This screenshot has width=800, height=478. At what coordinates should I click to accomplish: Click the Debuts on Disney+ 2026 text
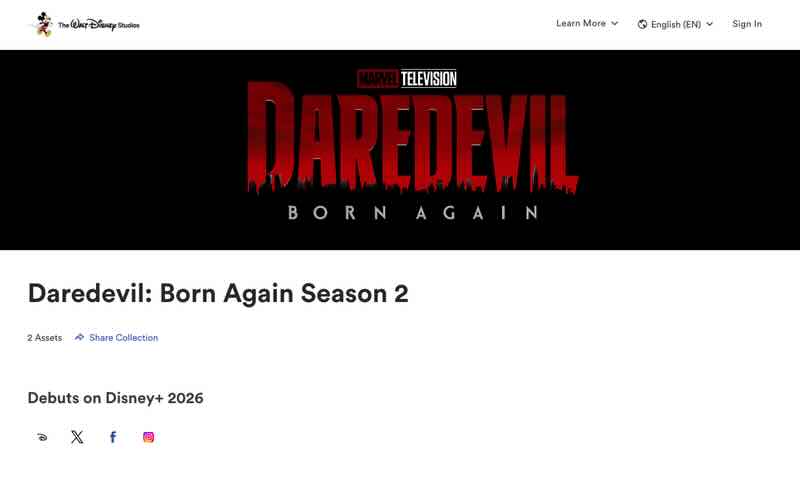pyautogui.click(x=115, y=398)
